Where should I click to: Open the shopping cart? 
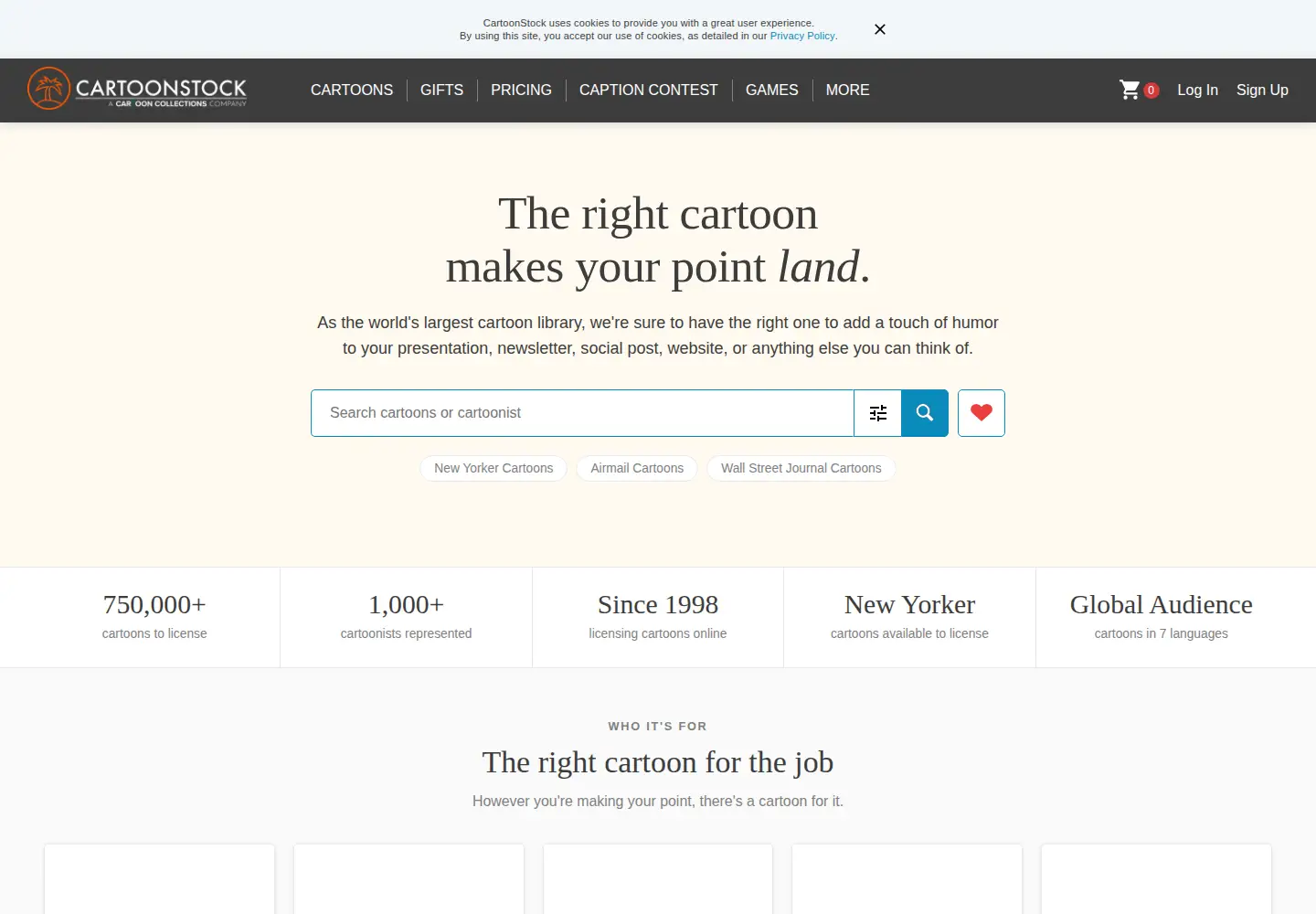point(1139,90)
